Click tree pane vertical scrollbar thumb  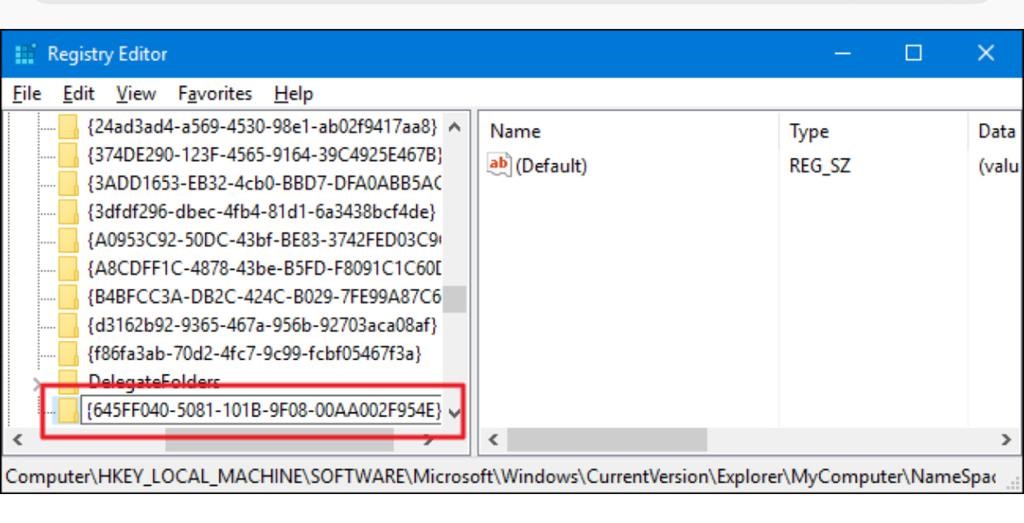pos(455,299)
